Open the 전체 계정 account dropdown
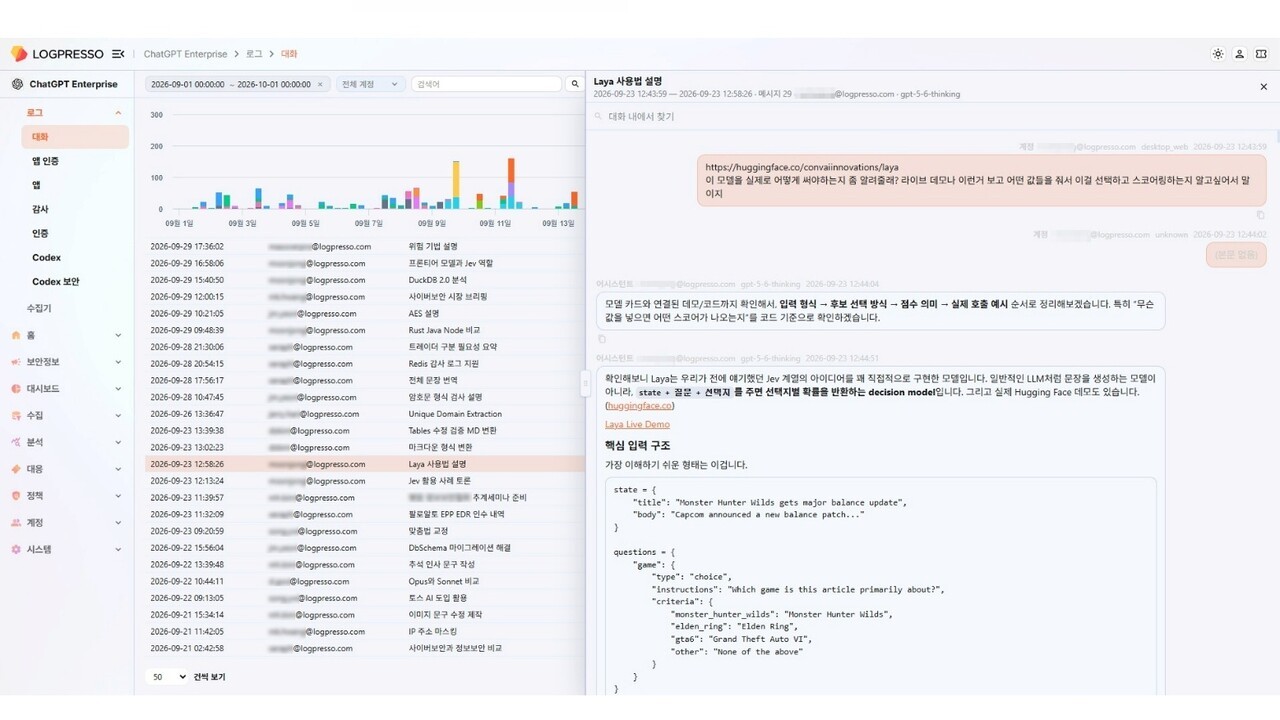The width and height of the screenshot is (1280, 720). [x=370, y=85]
